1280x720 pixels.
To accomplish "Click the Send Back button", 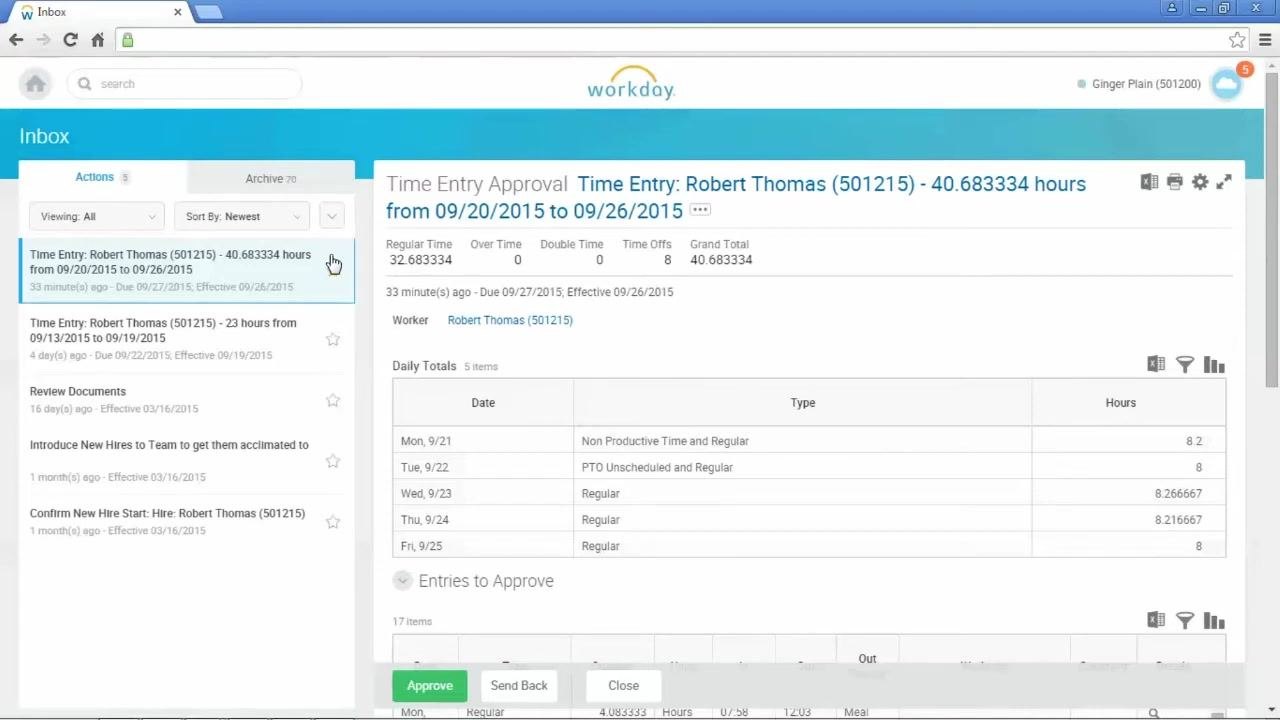I will pos(519,686).
